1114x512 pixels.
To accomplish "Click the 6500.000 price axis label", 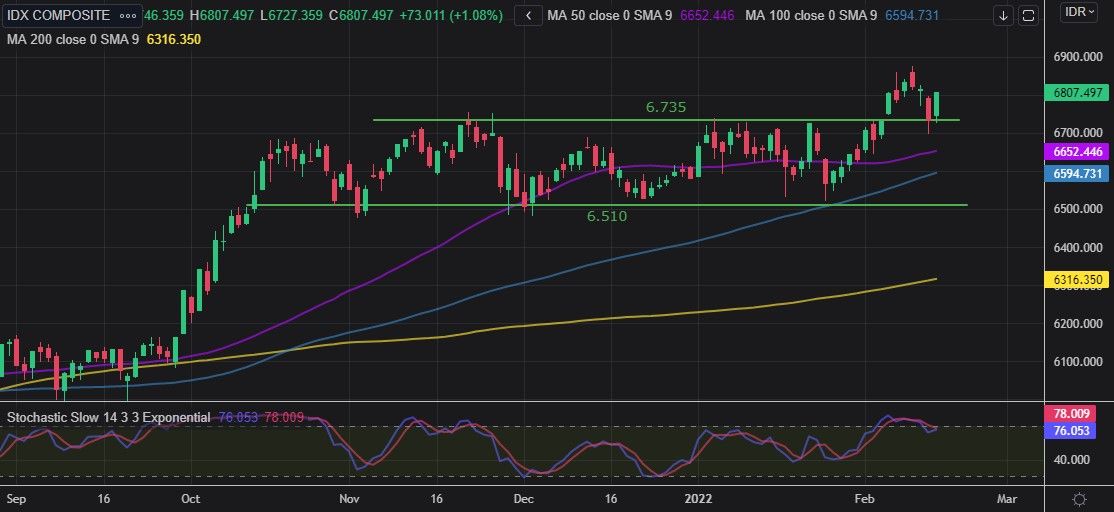I will tap(1077, 209).
